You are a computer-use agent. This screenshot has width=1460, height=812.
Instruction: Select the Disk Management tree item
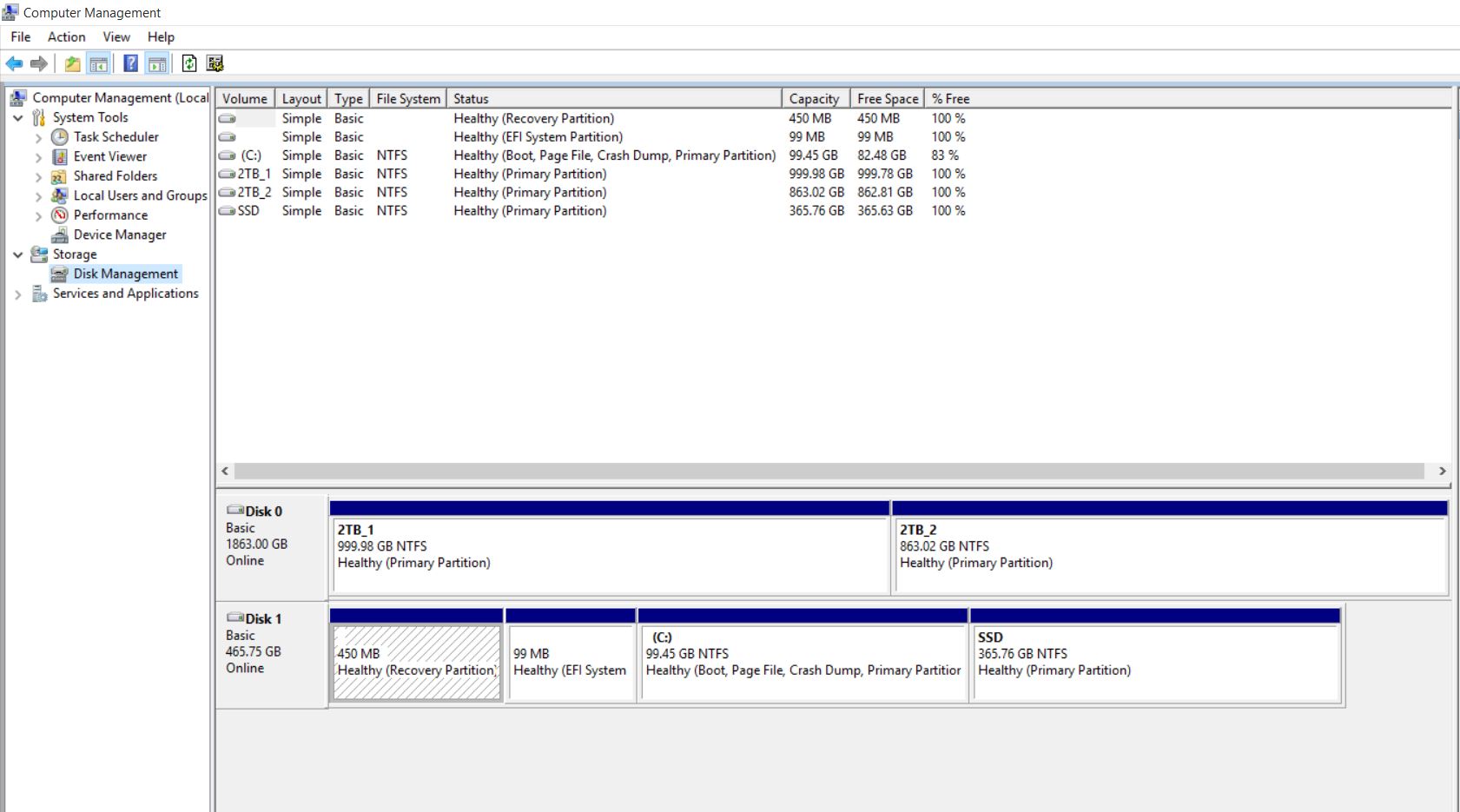[126, 274]
